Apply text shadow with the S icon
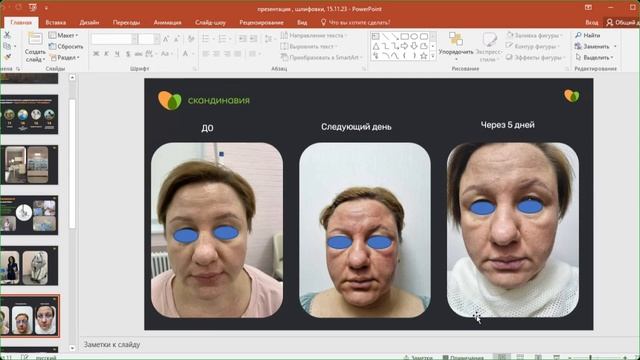640x360 pixels. coord(128,53)
